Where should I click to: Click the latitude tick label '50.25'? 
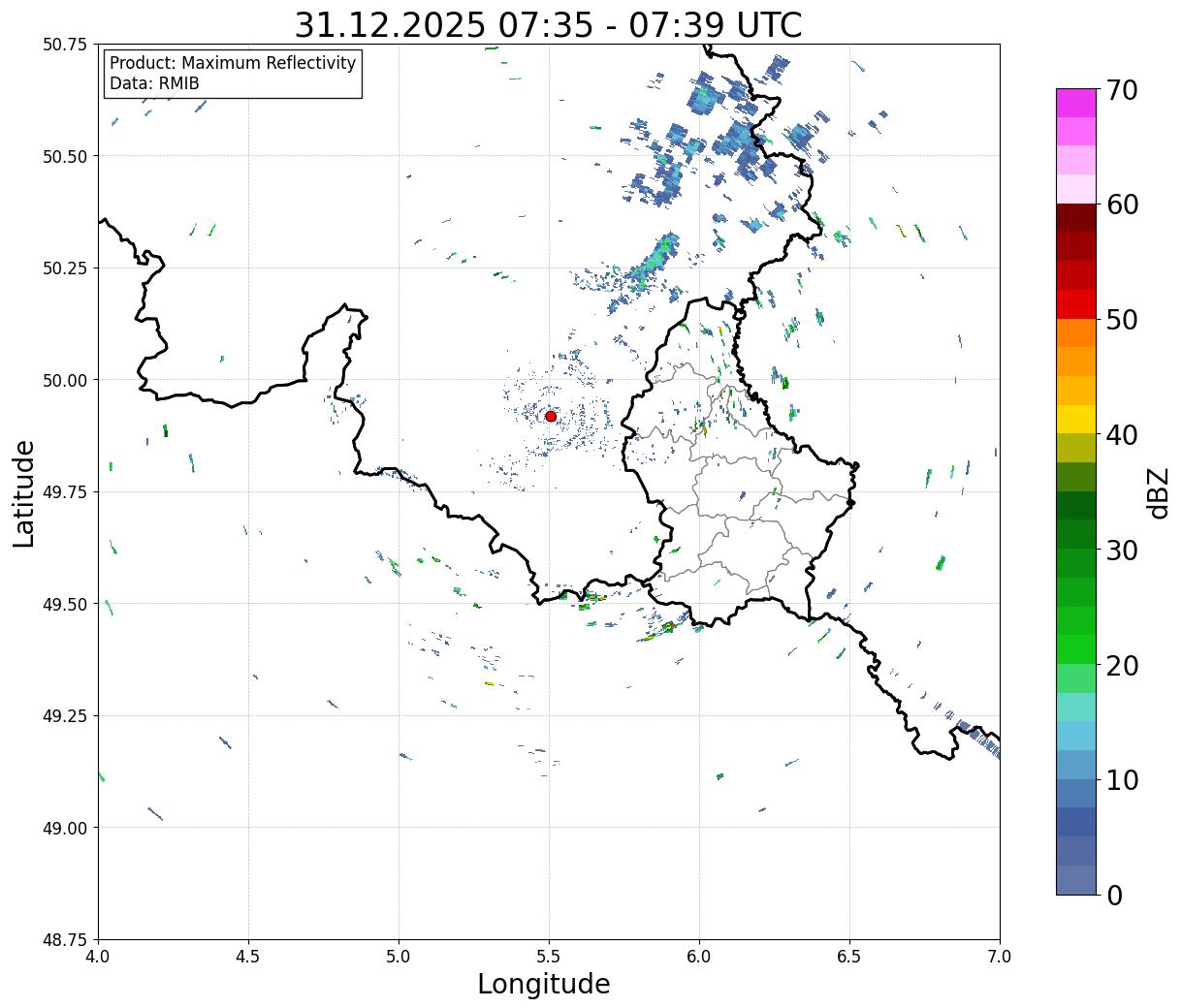click(x=65, y=268)
